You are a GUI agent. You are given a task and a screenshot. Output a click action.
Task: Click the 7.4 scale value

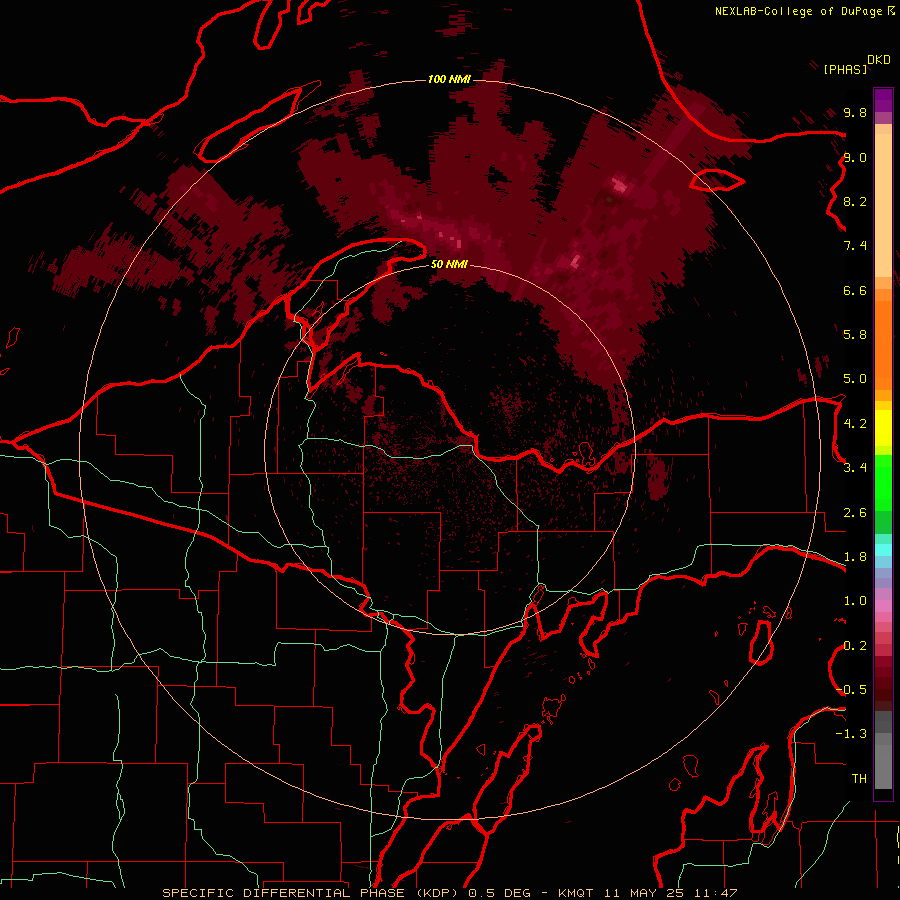[x=855, y=246]
